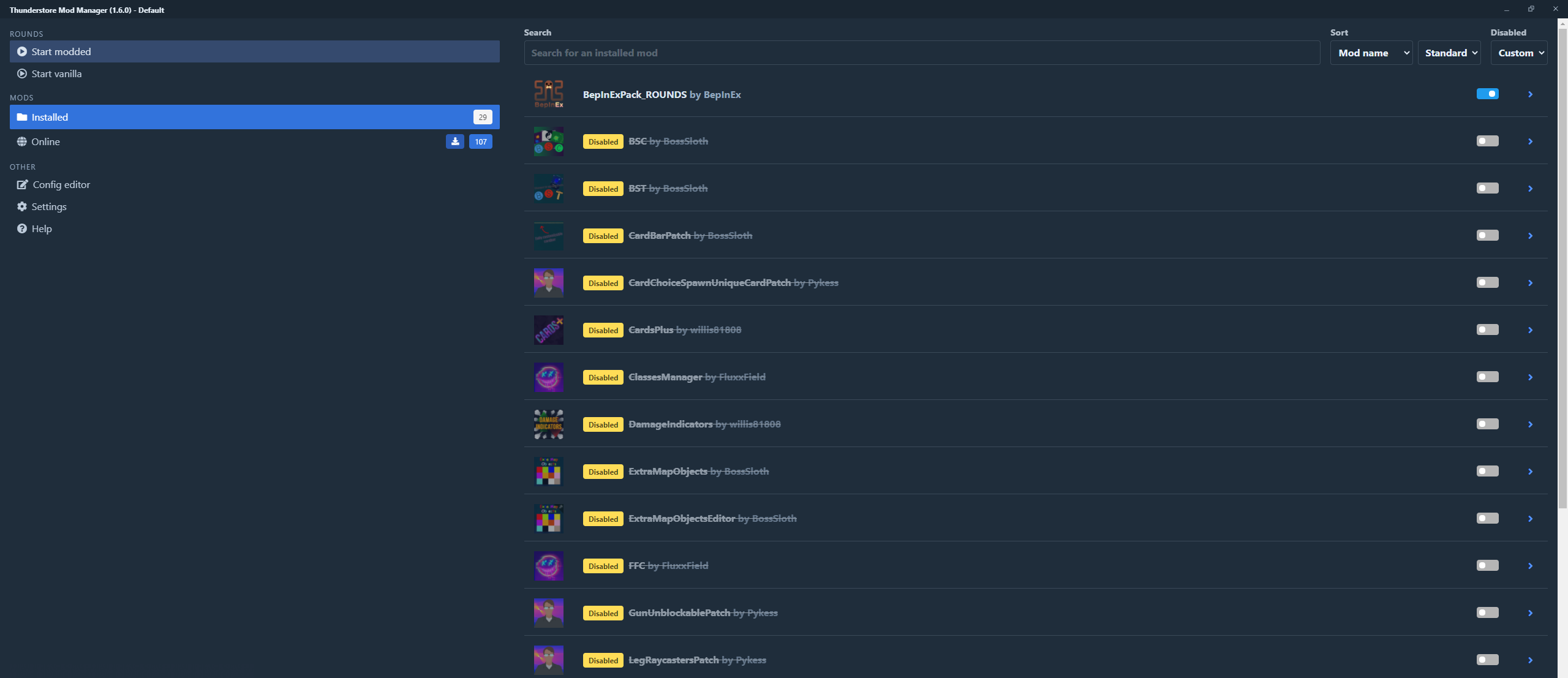
Task: Launch the game with Start vanilla
Action: (x=56, y=73)
